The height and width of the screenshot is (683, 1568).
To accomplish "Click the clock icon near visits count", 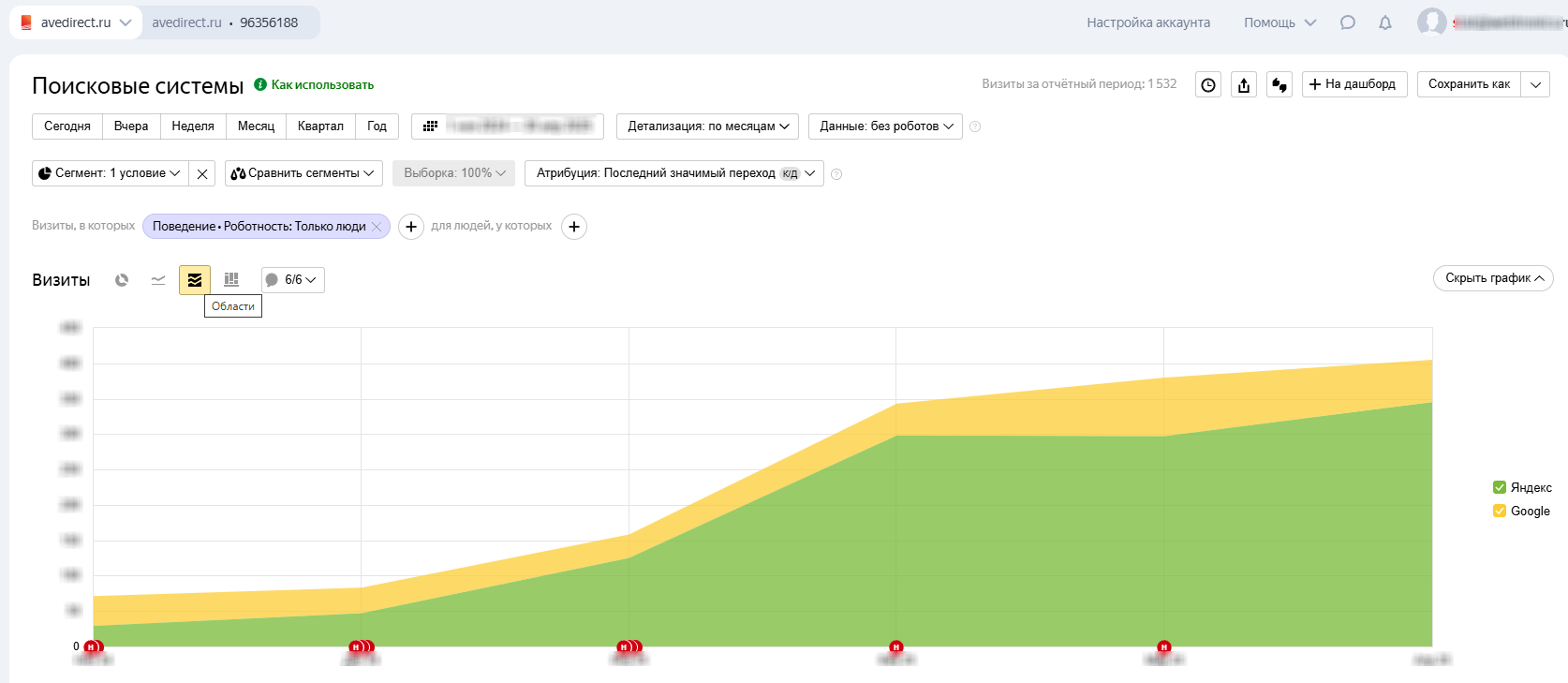I will pos(1208,85).
